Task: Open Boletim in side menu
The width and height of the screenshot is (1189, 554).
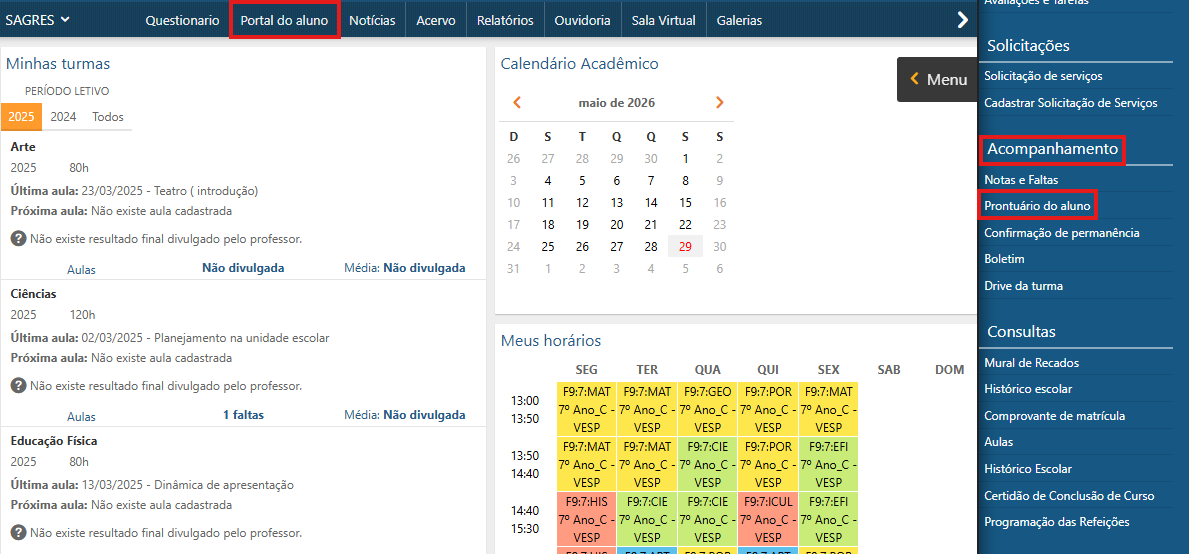Action: point(1004,259)
